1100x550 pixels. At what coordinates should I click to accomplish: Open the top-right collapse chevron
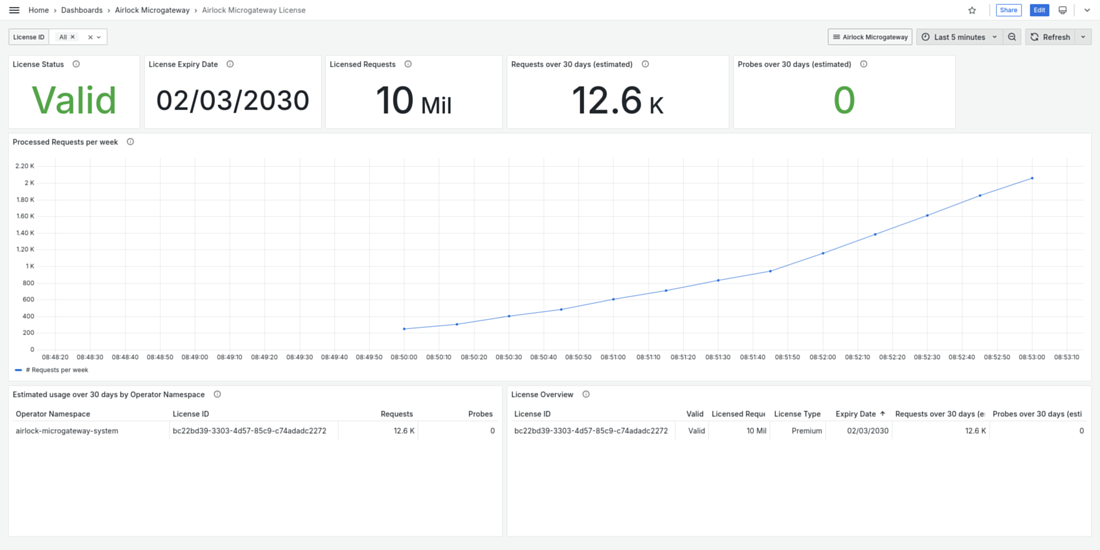click(1087, 10)
